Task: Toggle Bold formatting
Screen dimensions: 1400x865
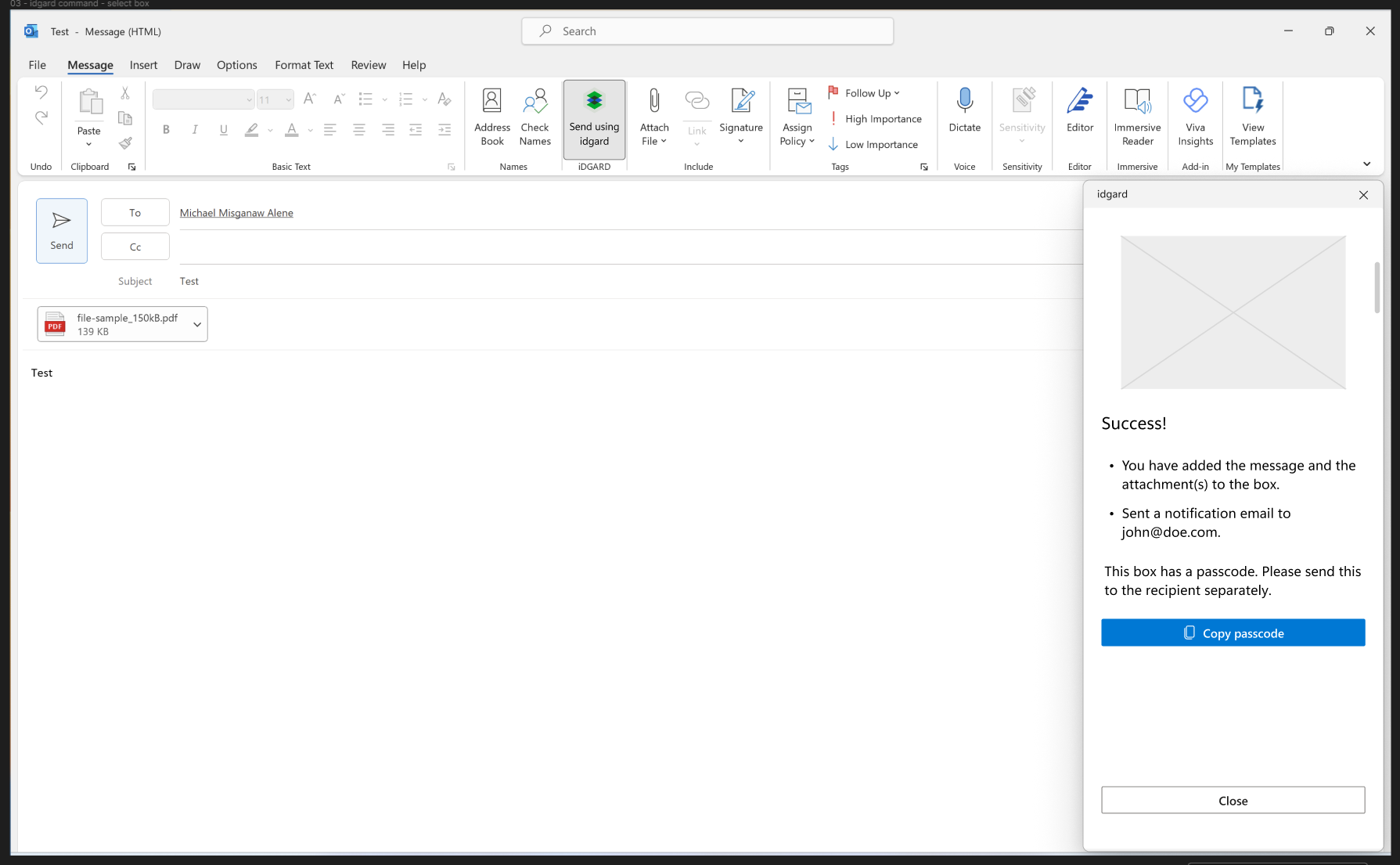Action: tap(166, 130)
